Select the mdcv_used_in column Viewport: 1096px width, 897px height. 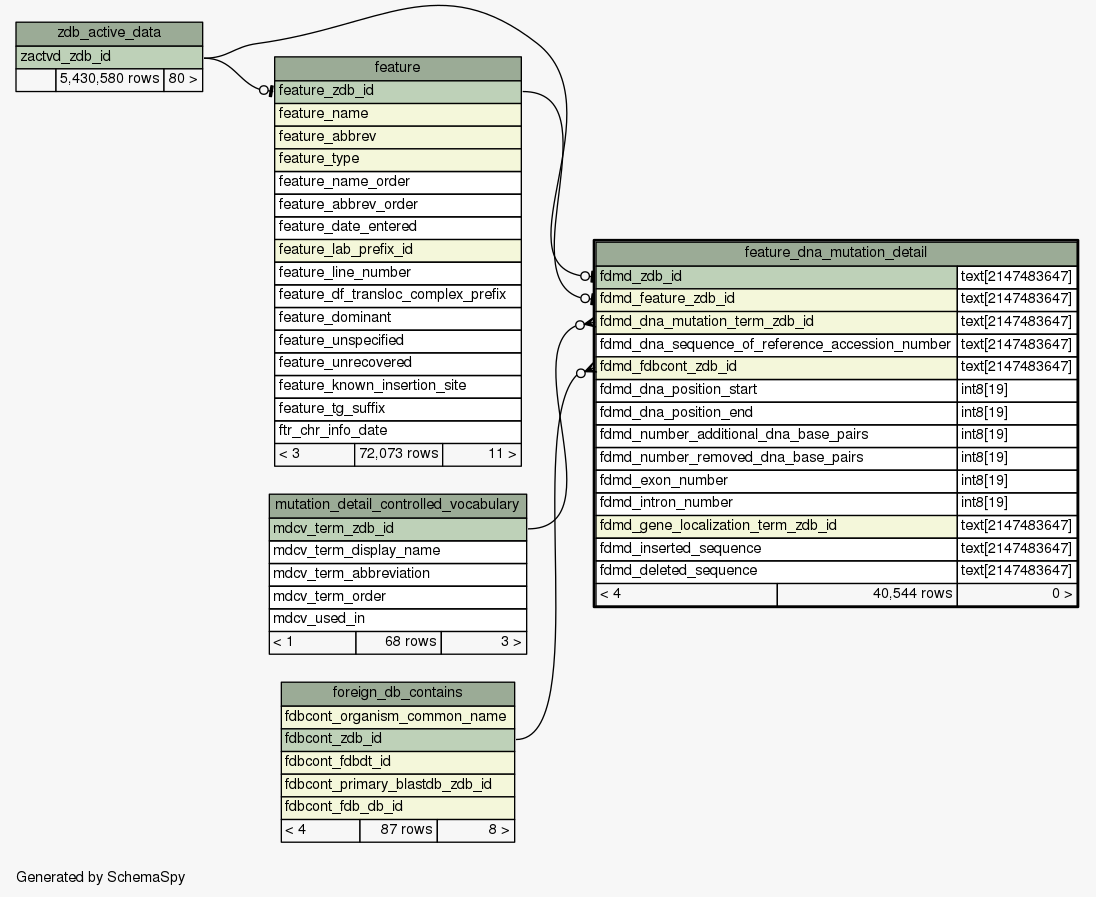pyautogui.click(x=398, y=619)
